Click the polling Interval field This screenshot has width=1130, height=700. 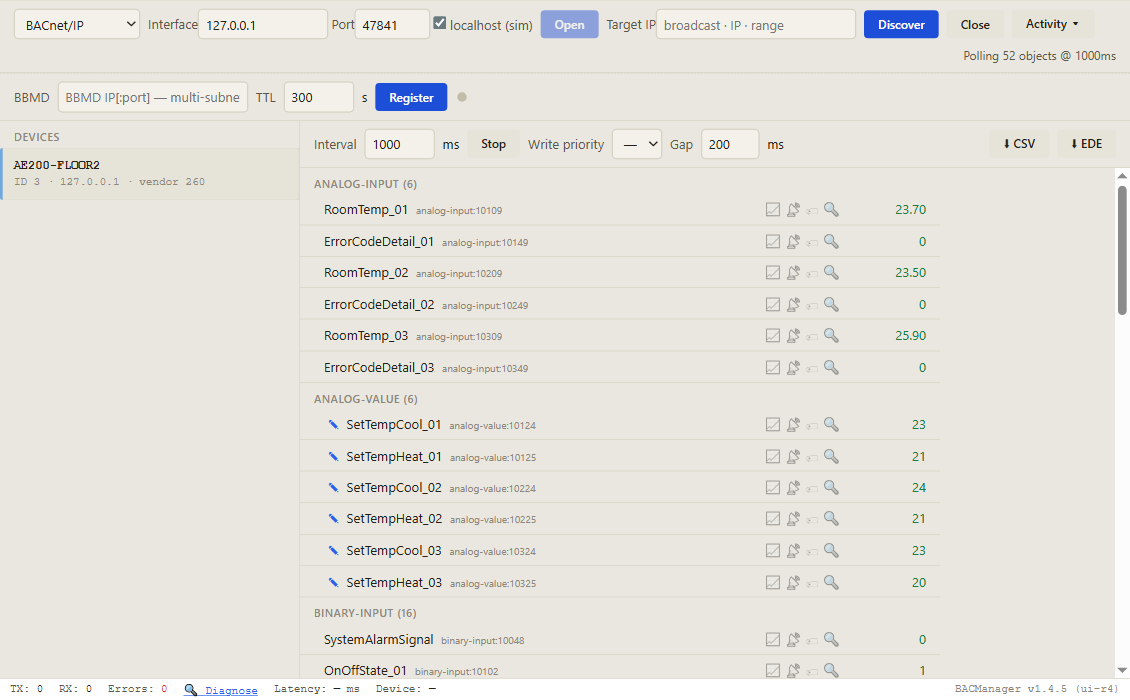399,144
